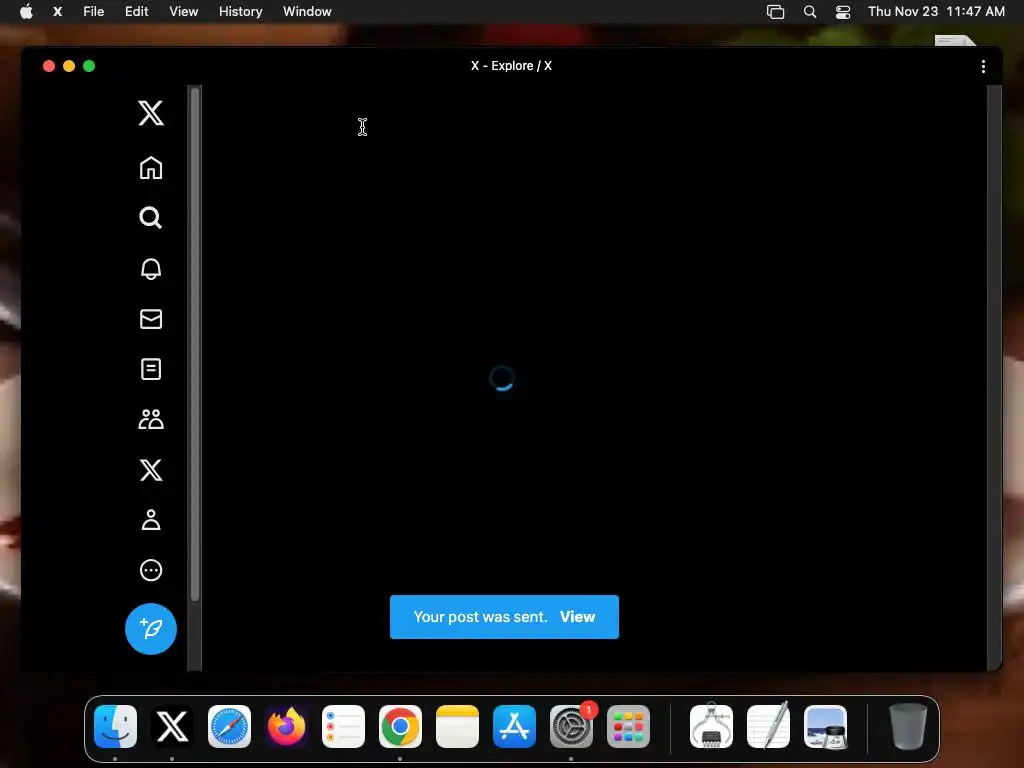Open Messages envelope icon
The width and height of the screenshot is (1024, 768).
tap(151, 319)
